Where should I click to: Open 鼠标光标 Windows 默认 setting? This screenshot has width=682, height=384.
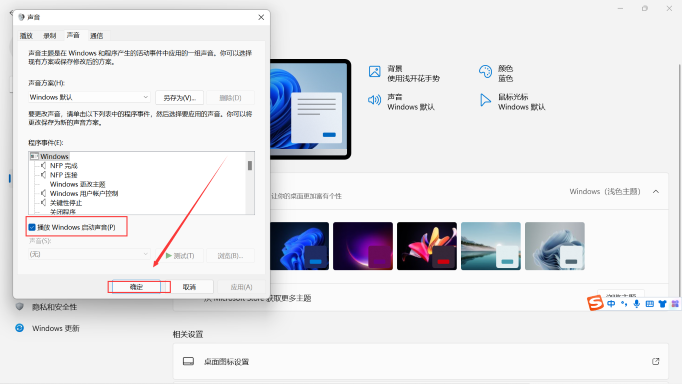coord(512,102)
